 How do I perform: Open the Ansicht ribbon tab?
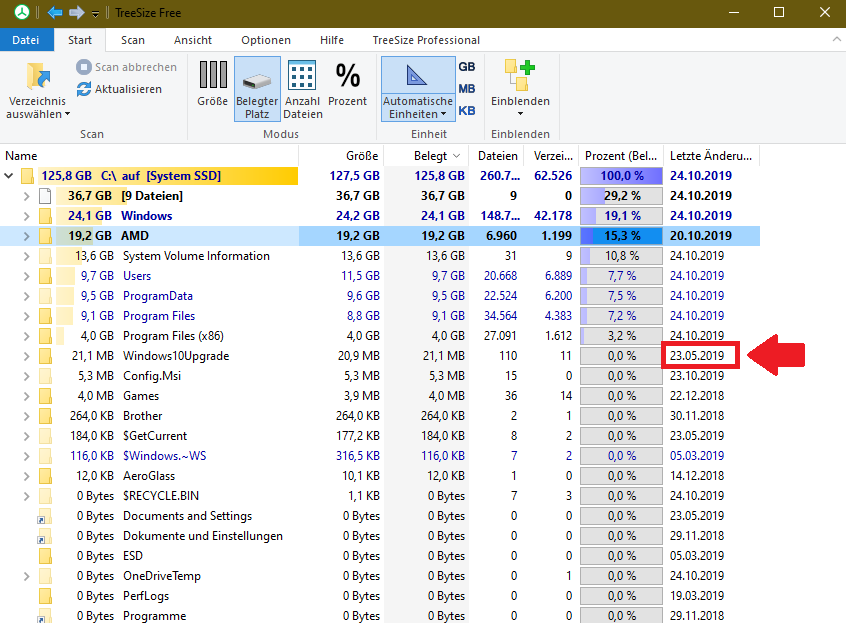[193, 40]
